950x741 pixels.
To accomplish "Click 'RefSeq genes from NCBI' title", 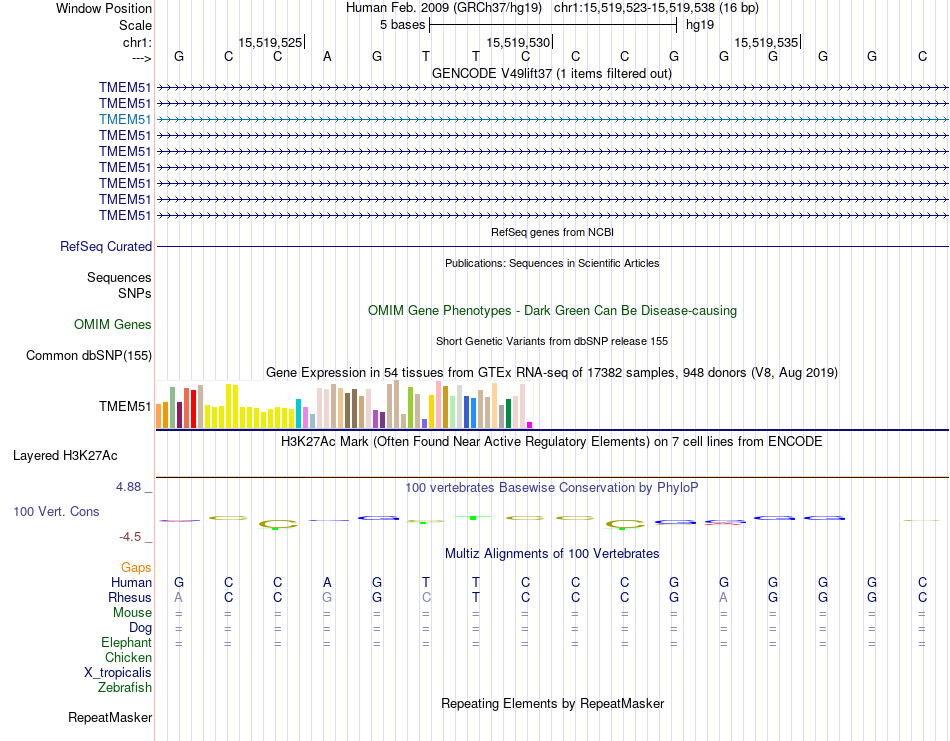I will 552,232.
